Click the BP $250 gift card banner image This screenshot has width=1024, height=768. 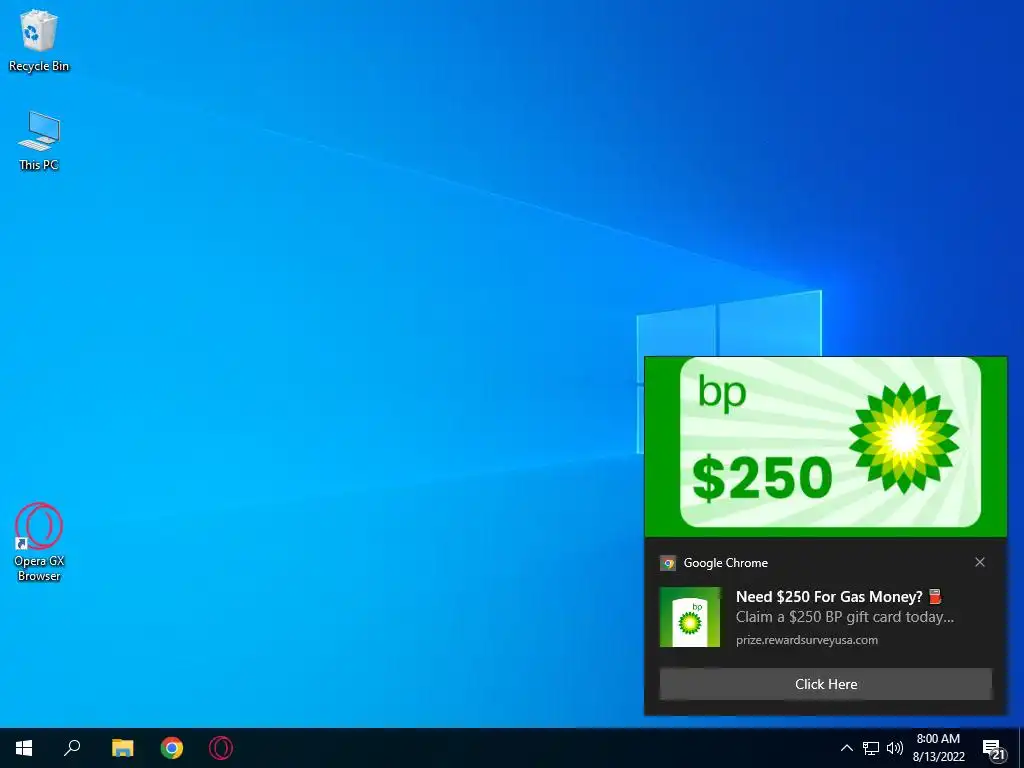(x=825, y=447)
